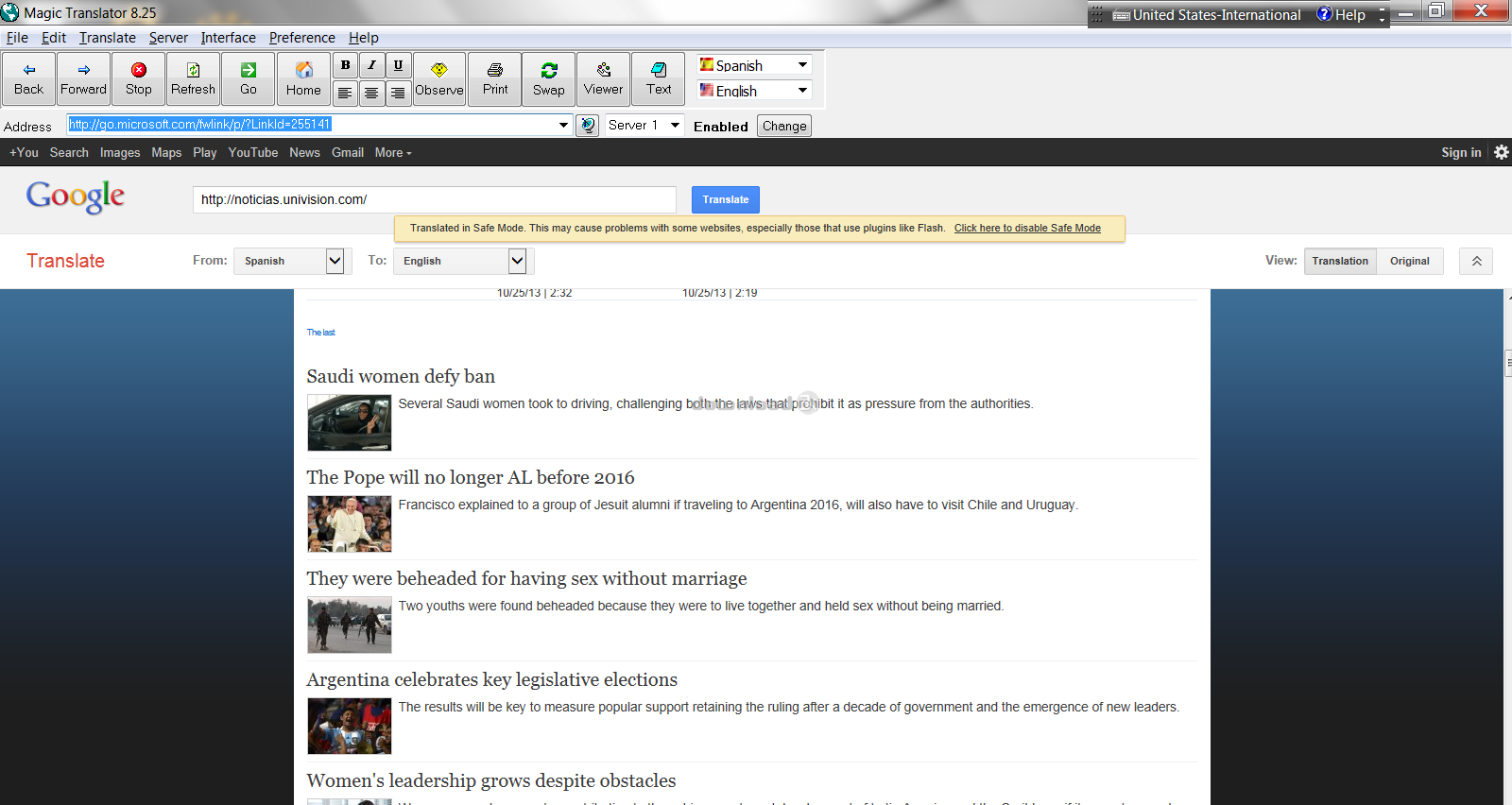Swap languages with Swap icon
This screenshot has height=805, width=1512.
(549, 78)
